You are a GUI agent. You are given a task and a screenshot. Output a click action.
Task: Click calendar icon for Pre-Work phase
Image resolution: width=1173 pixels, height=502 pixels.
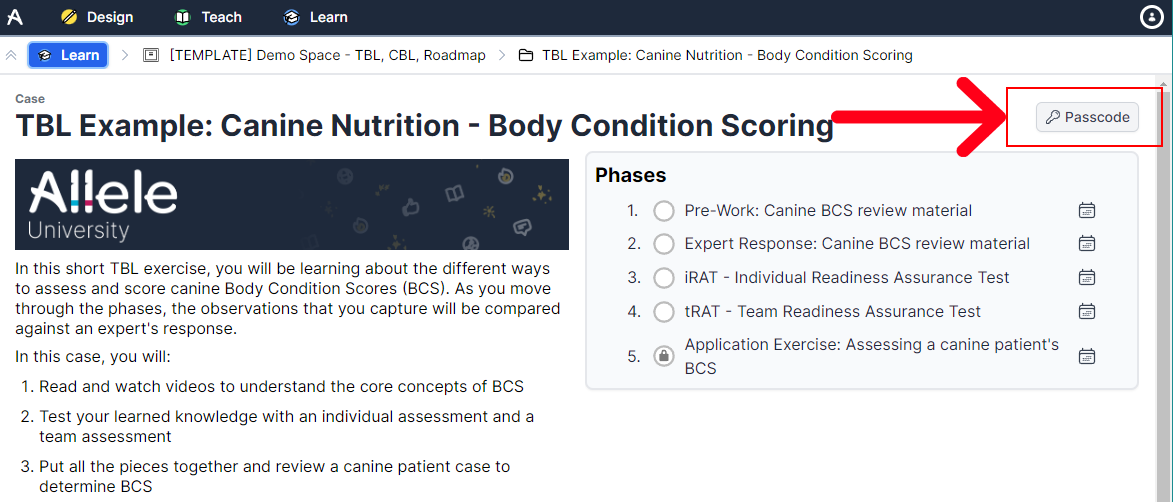[1087, 210]
